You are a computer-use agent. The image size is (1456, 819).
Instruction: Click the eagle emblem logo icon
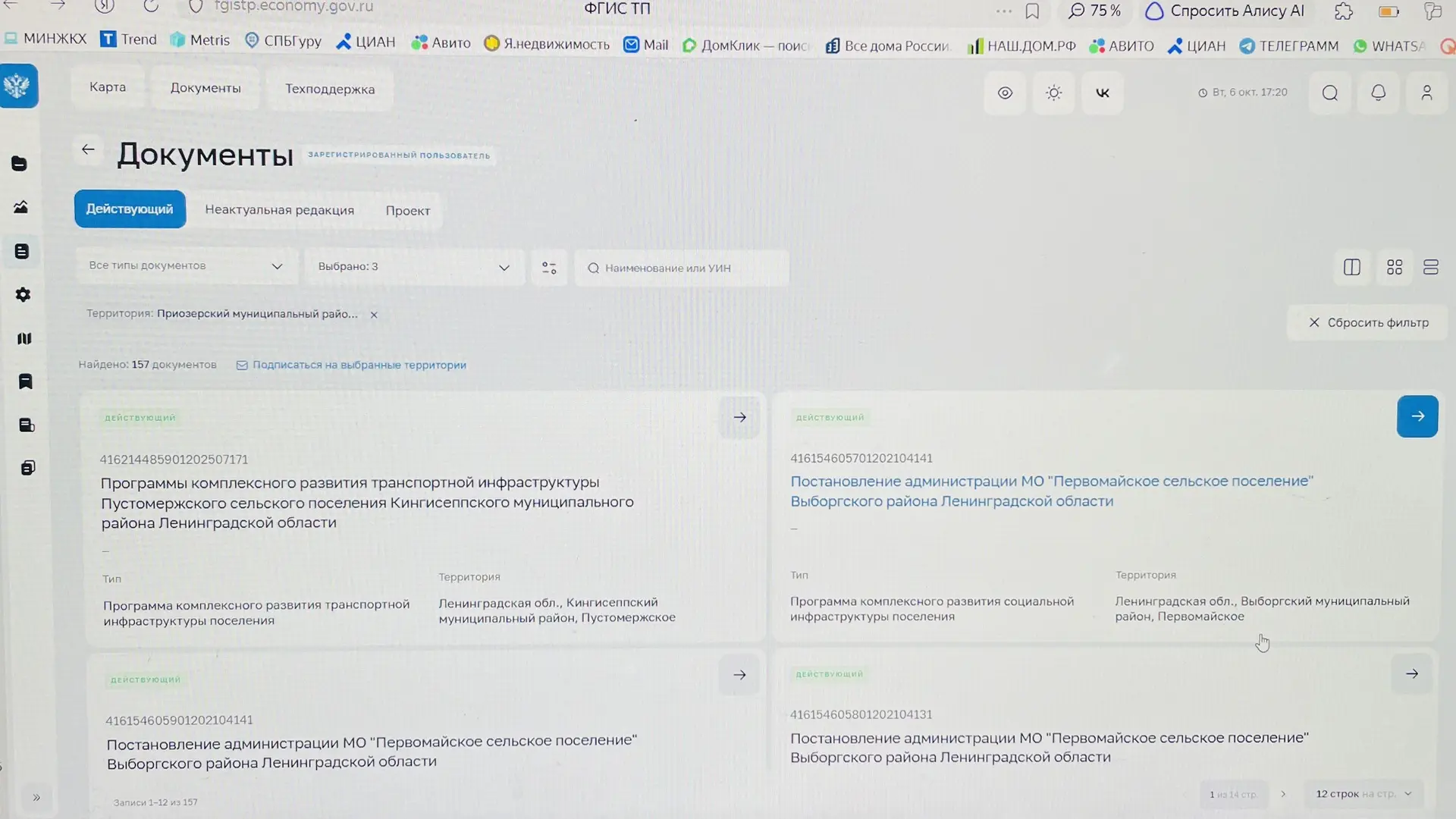[18, 86]
